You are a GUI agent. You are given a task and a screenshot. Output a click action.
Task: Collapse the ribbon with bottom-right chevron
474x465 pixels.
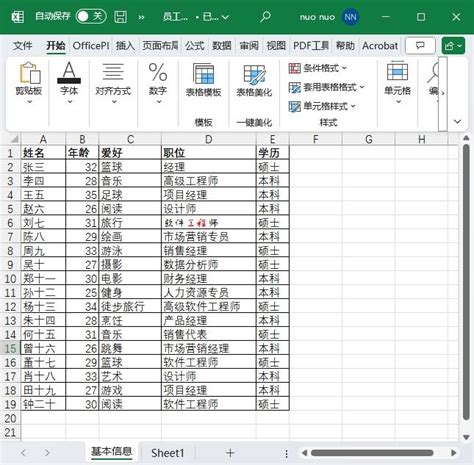[x=457, y=122]
